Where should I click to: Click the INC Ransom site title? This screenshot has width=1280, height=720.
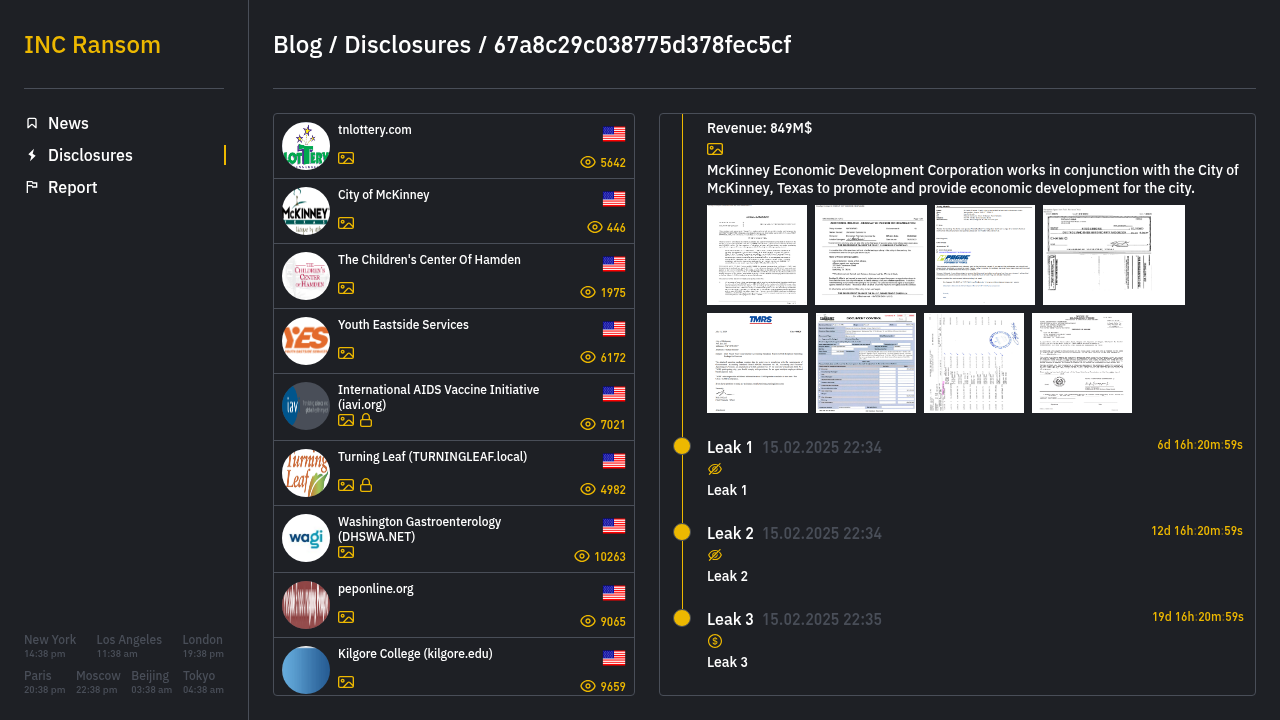click(92, 45)
